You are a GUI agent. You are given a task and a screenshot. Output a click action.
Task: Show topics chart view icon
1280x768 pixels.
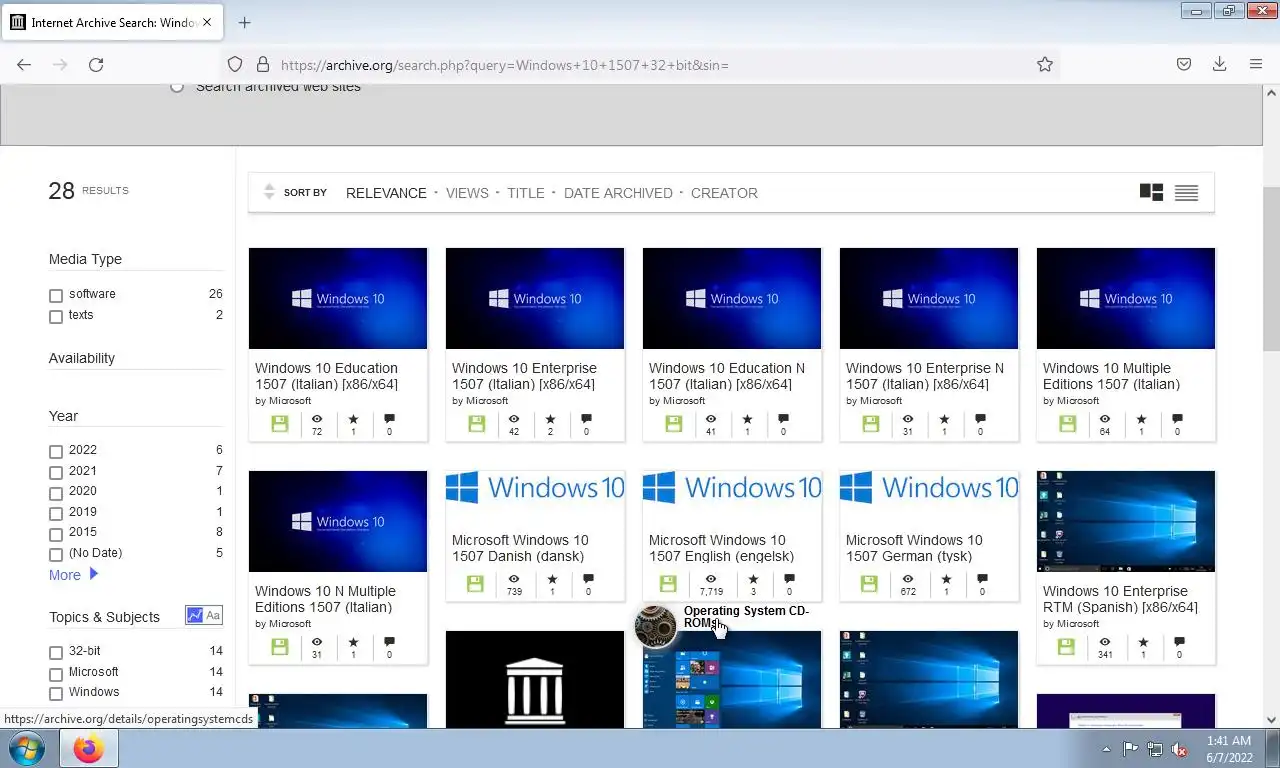pyautogui.click(x=195, y=616)
